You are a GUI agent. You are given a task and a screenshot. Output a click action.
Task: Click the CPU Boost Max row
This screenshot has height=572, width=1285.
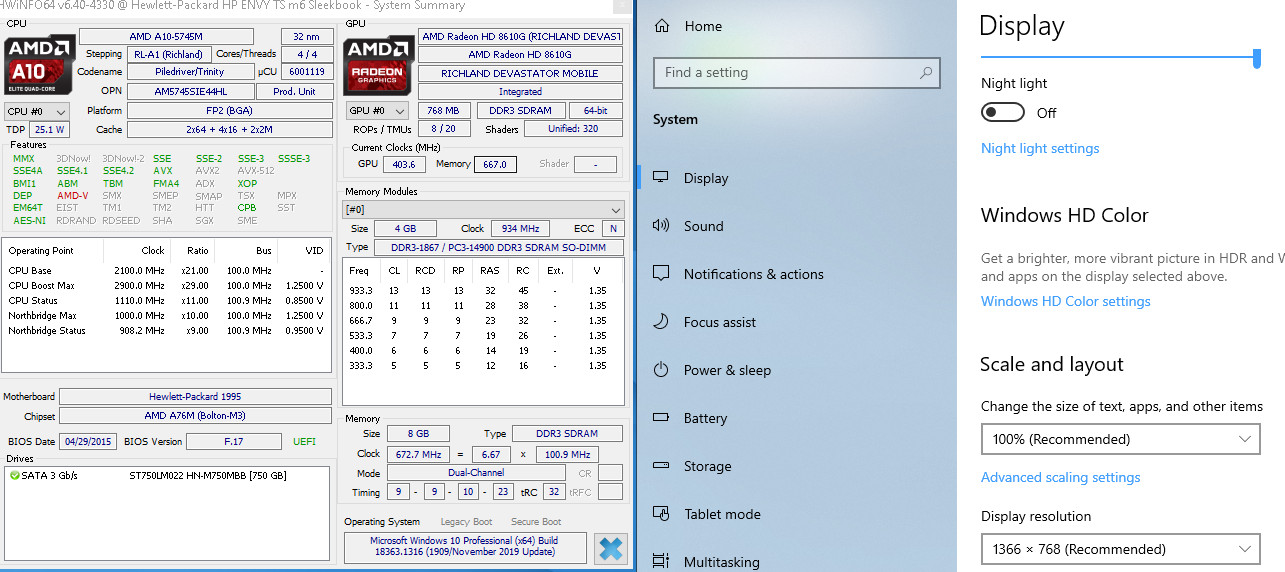(166, 286)
